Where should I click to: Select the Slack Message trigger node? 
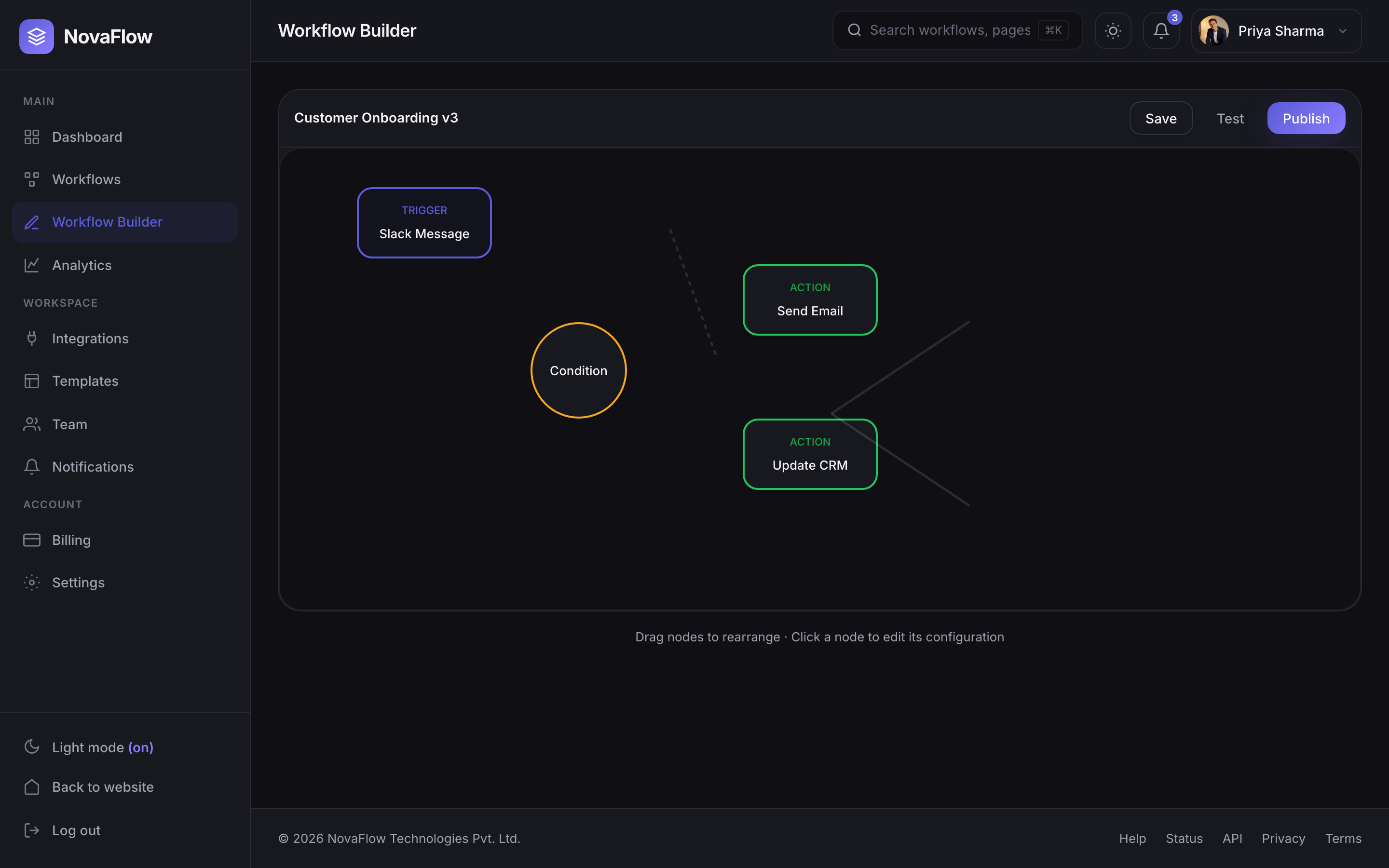point(424,223)
